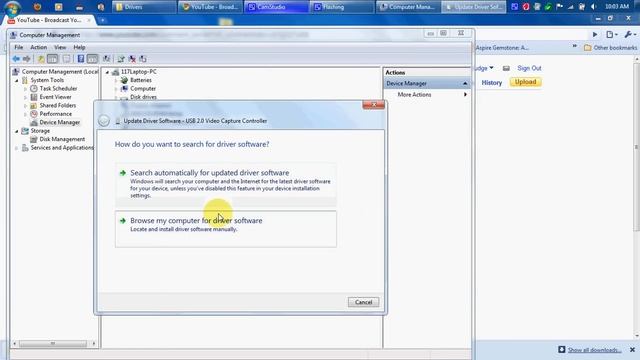Select Disk Management in console tree
Viewport: 640px width, 360px height.
62,139
